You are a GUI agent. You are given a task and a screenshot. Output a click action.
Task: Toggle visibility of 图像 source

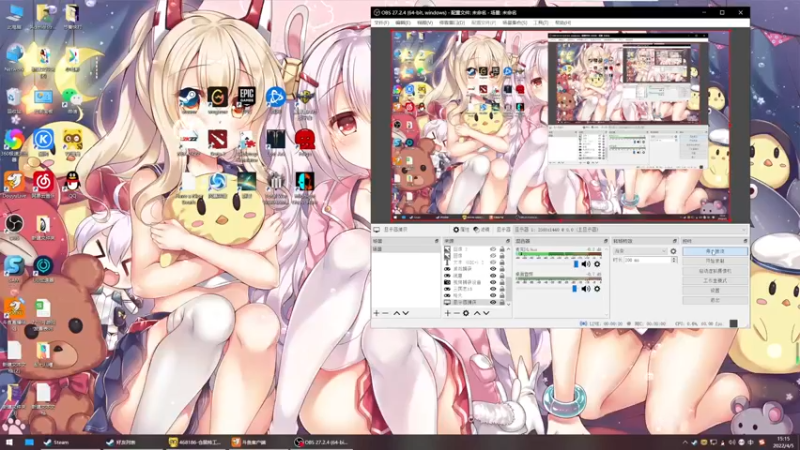pos(493,256)
